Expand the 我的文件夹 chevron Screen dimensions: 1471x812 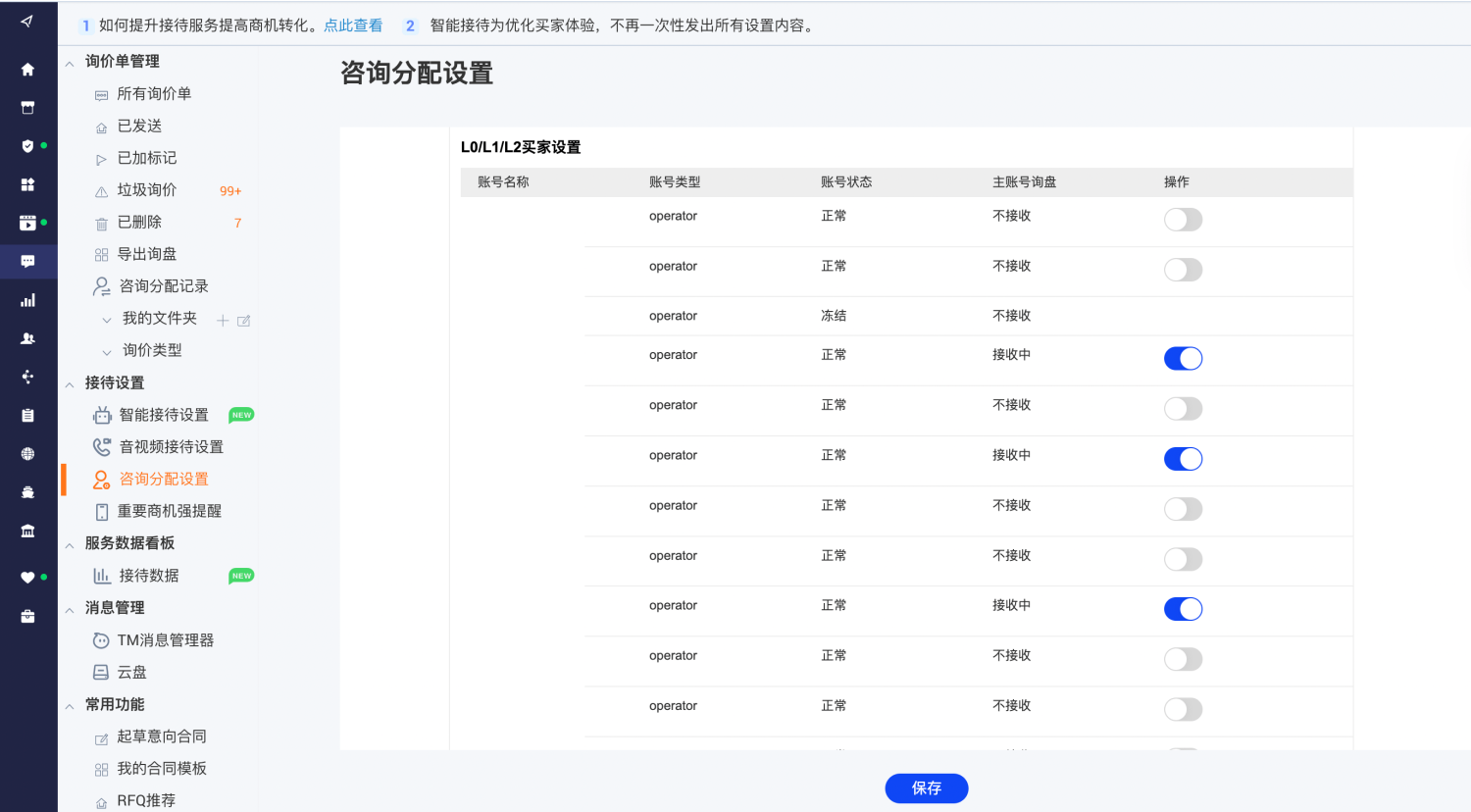point(107,320)
